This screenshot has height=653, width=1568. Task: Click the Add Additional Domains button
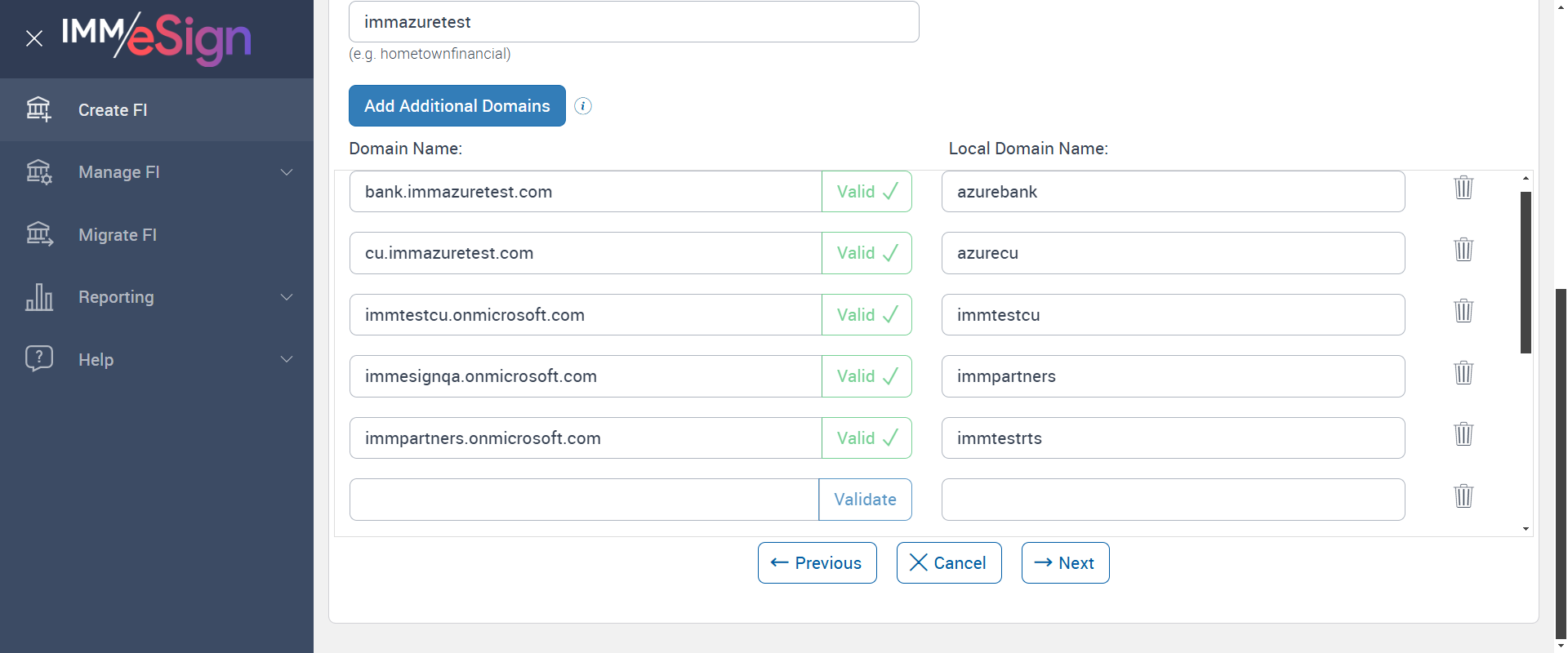coord(457,106)
